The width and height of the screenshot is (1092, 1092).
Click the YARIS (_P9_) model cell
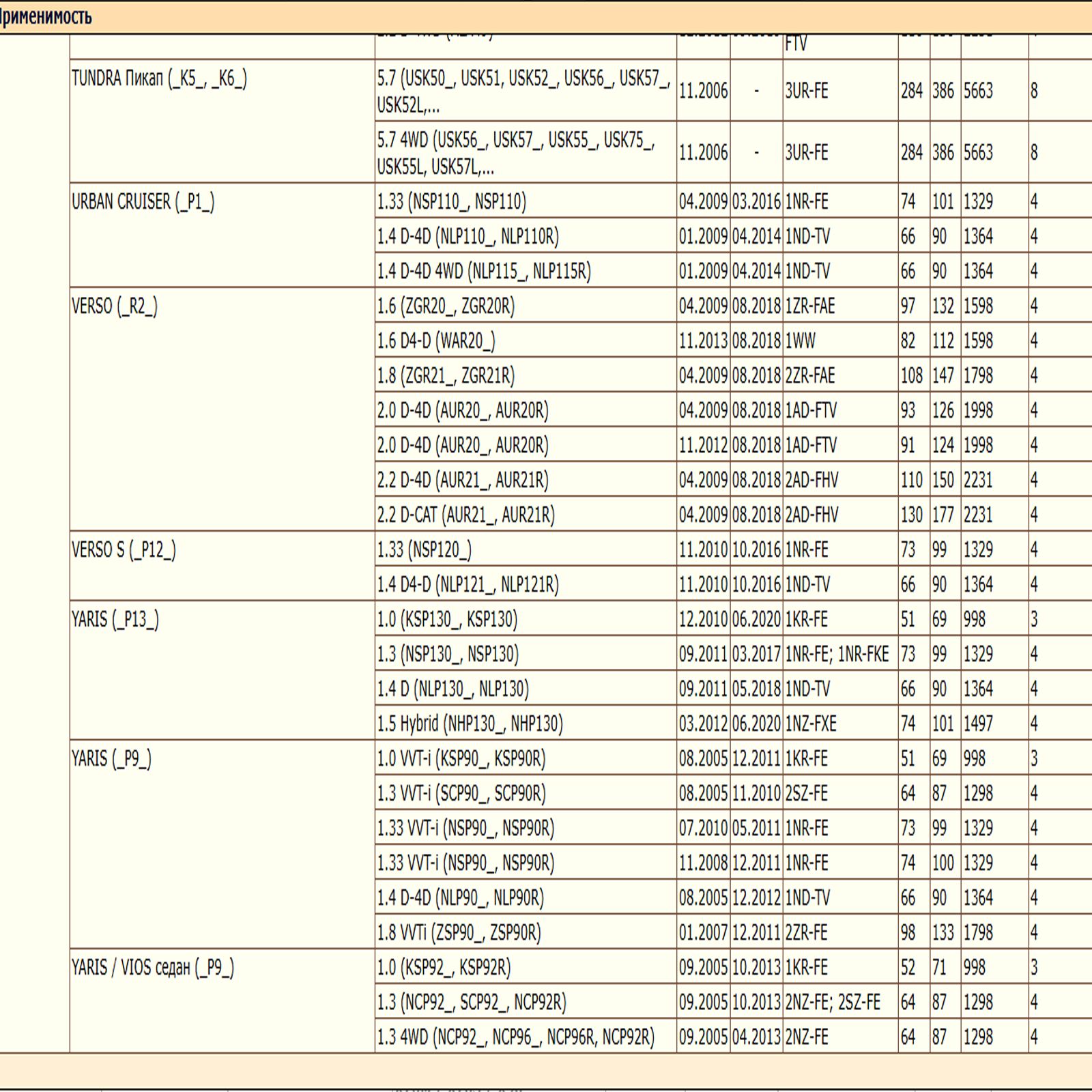(111, 759)
